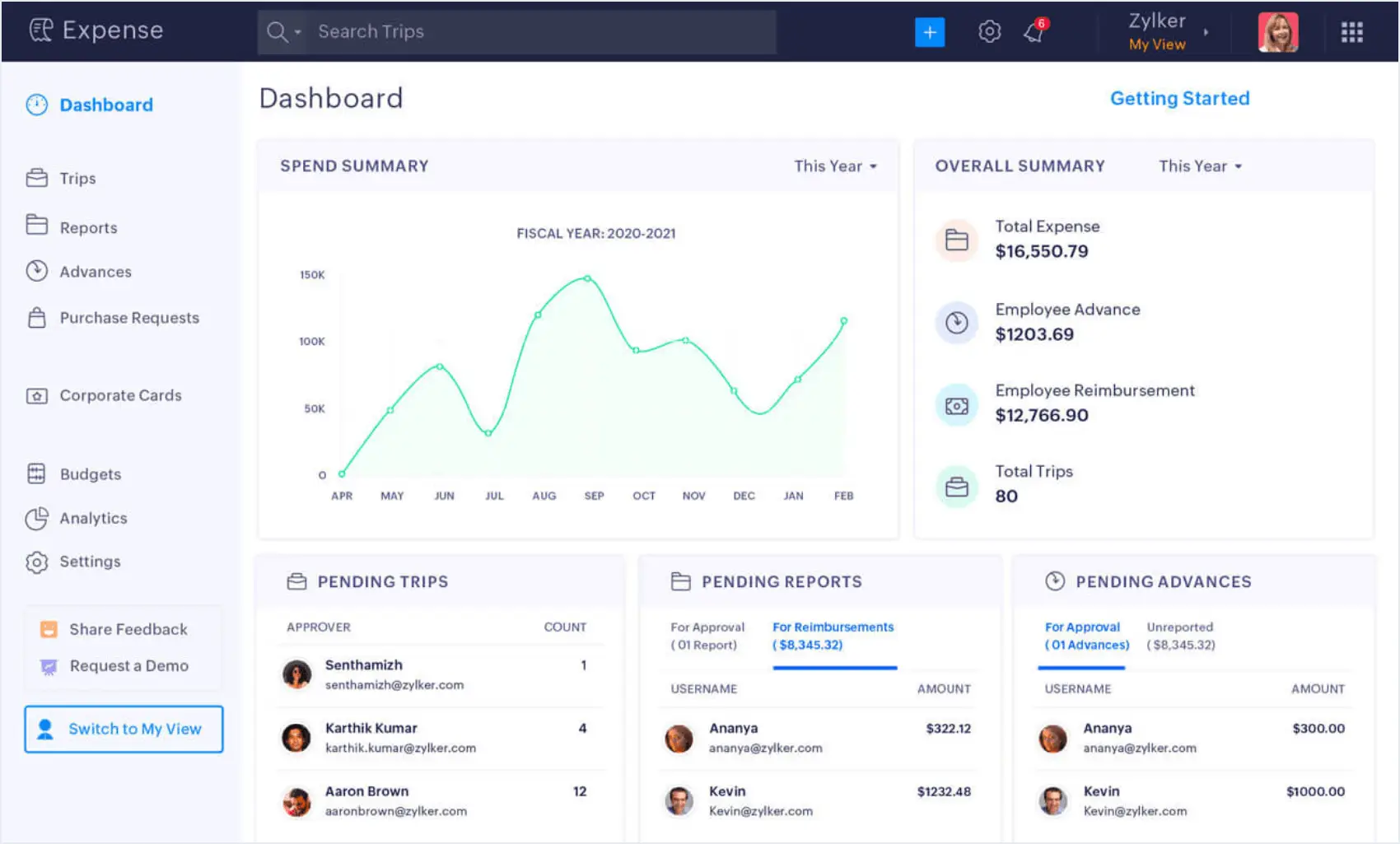Open the user profile picture
Viewport: 1400px width, 844px height.
point(1278,31)
